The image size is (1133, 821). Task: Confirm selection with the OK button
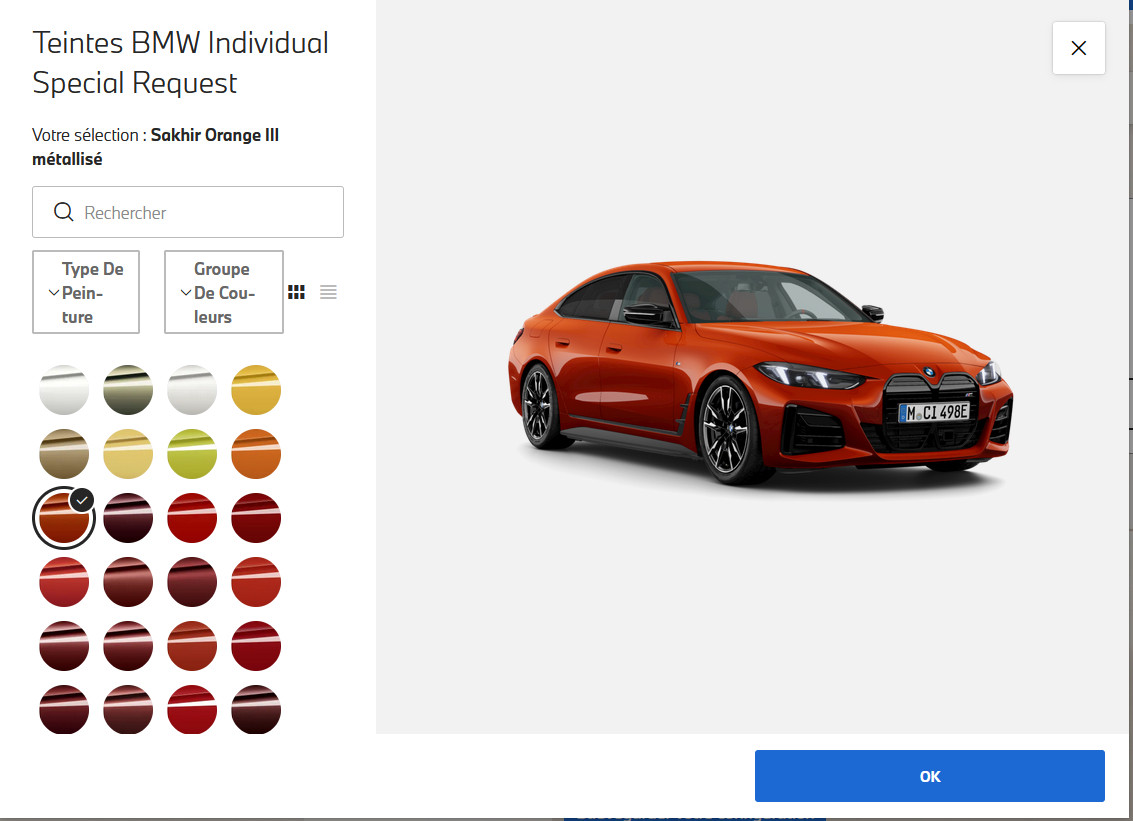click(x=929, y=775)
